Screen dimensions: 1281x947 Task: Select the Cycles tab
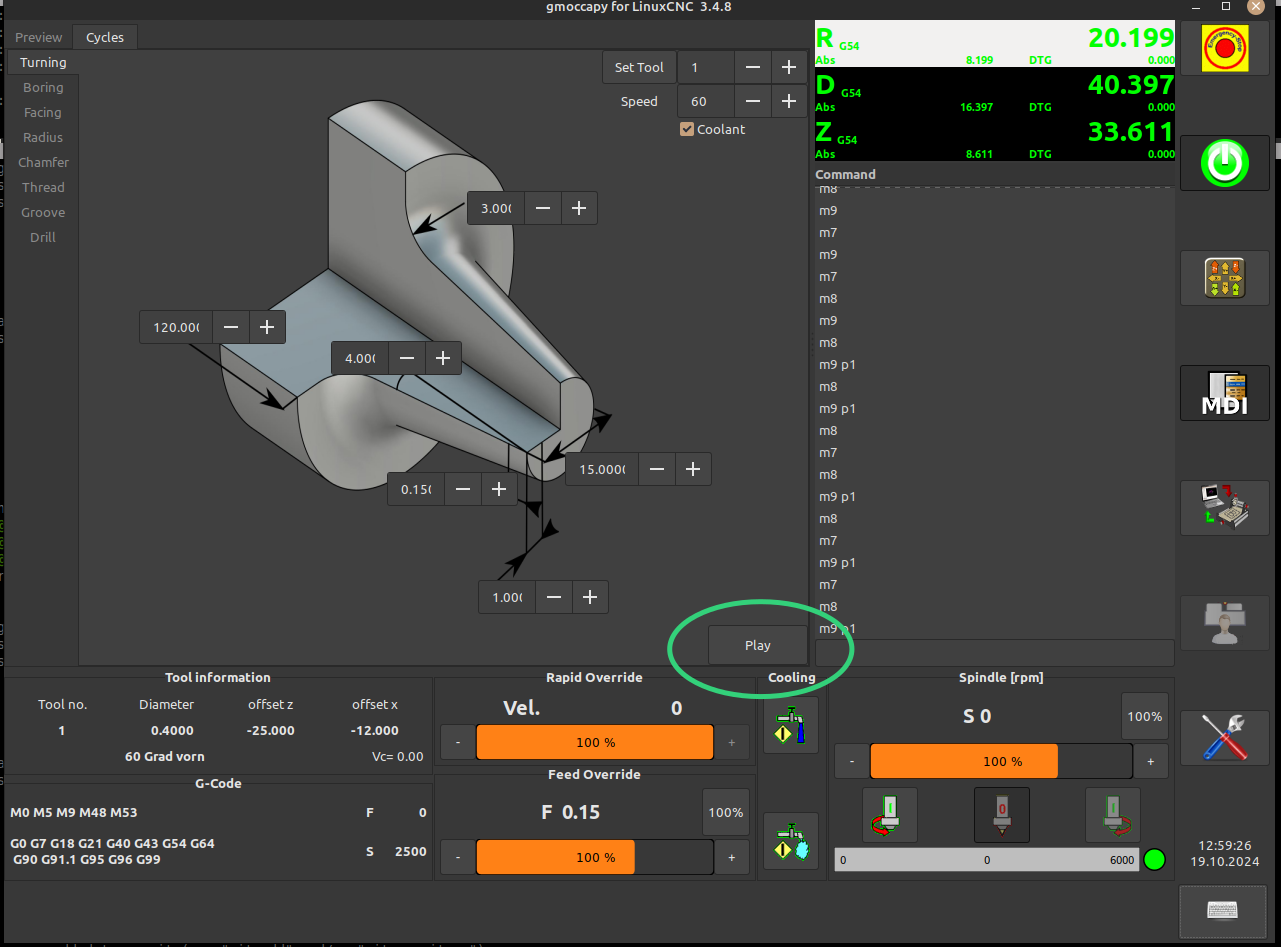point(105,37)
